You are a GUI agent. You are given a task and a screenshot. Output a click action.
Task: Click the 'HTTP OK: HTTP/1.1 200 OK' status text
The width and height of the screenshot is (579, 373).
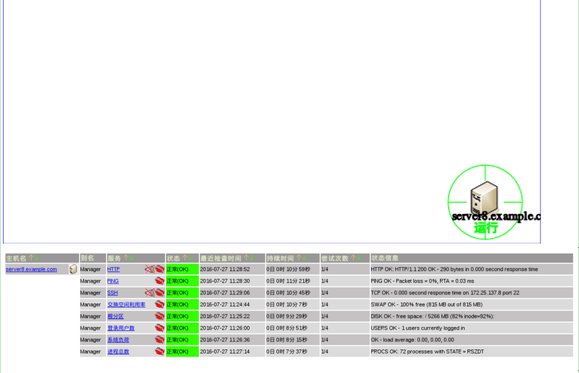[454, 269]
